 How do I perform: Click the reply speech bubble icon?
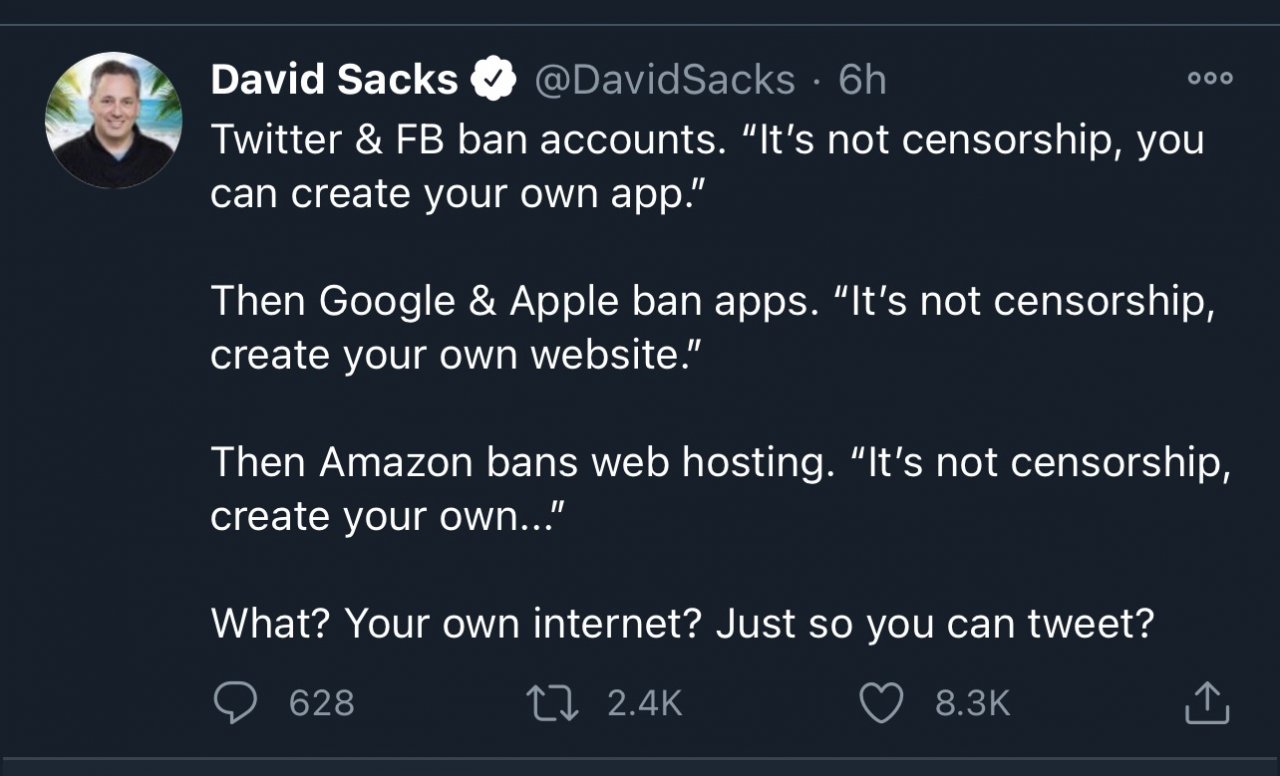click(x=234, y=702)
